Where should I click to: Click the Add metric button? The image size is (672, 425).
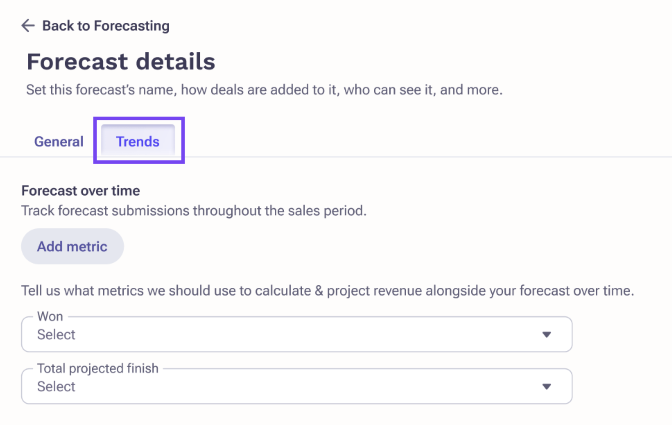[72, 246]
